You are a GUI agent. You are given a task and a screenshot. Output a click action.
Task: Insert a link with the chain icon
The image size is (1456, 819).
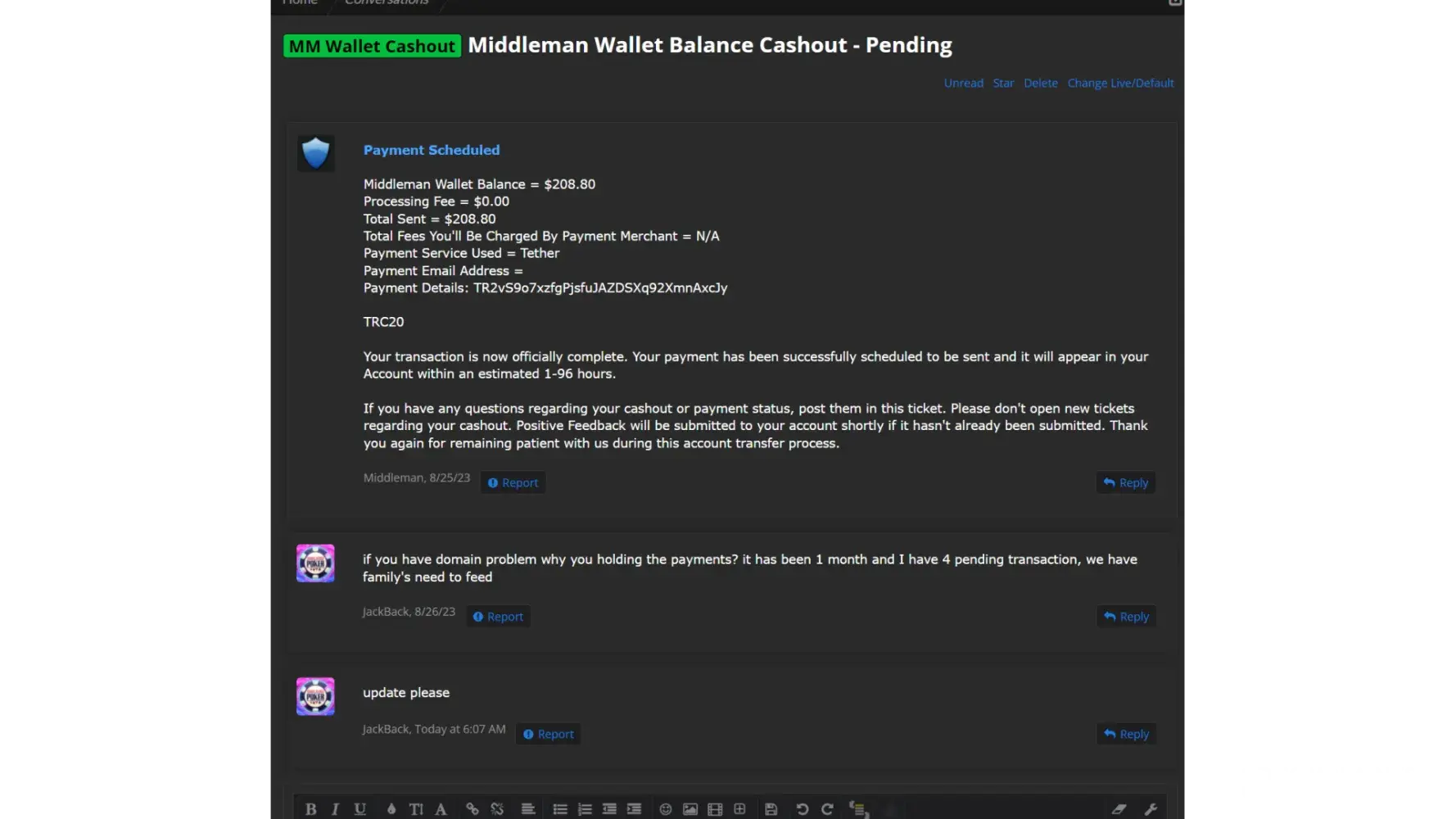pyautogui.click(x=473, y=809)
